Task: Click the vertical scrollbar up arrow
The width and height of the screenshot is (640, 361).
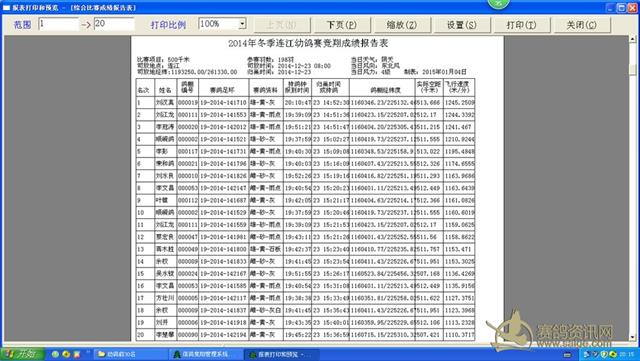Action: tap(633, 39)
